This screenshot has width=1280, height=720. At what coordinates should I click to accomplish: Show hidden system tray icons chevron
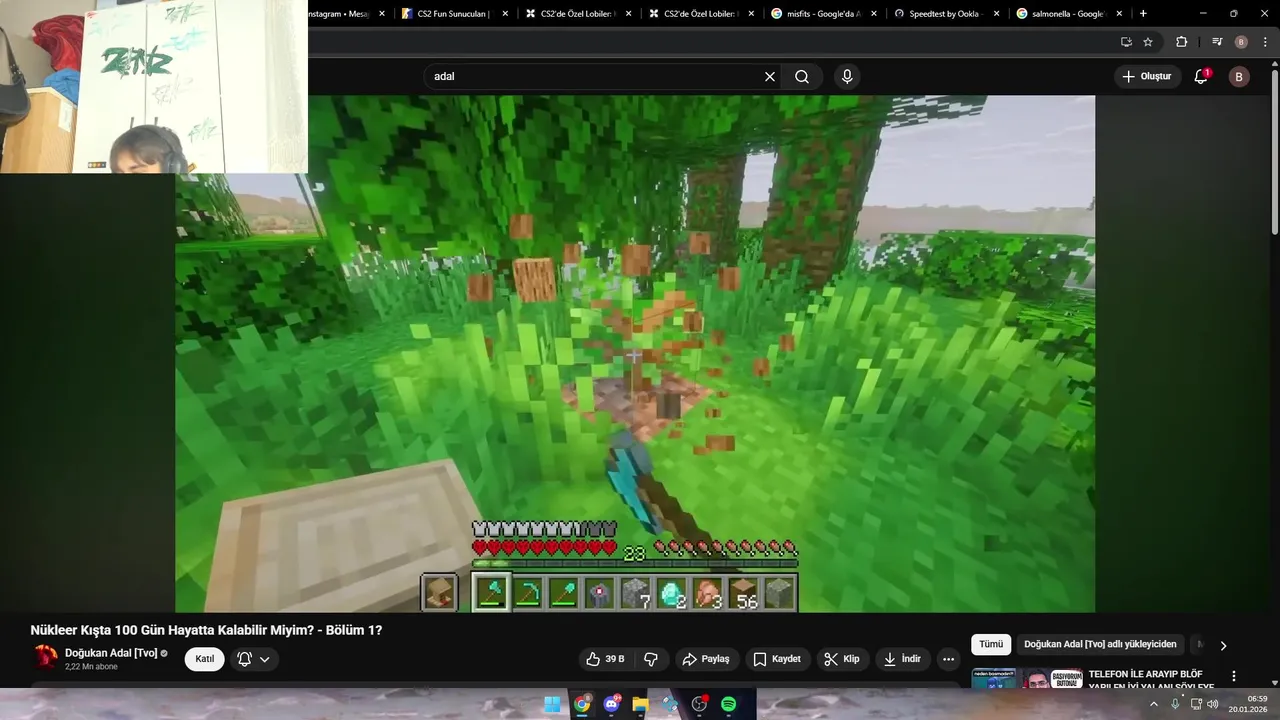tap(1153, 704)
